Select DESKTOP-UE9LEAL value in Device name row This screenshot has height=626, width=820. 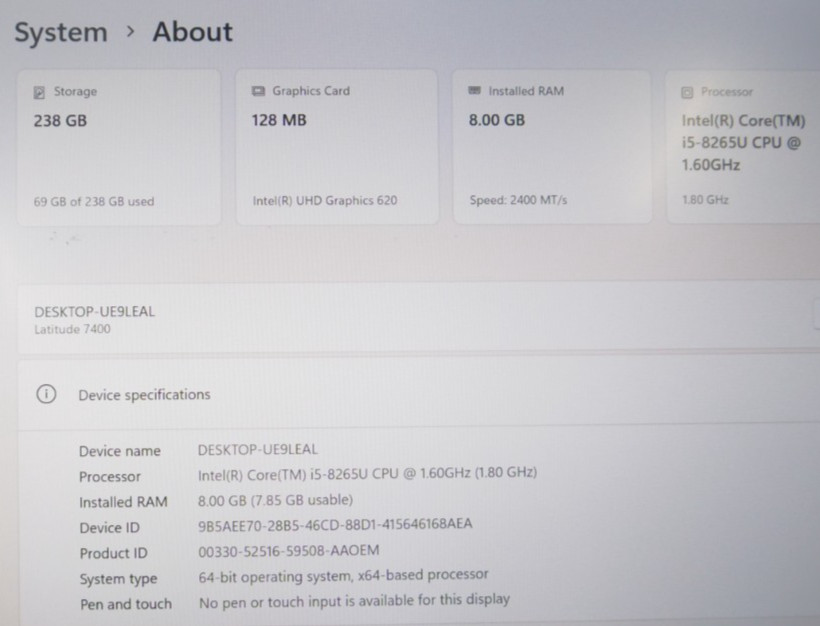click(257, 449)
